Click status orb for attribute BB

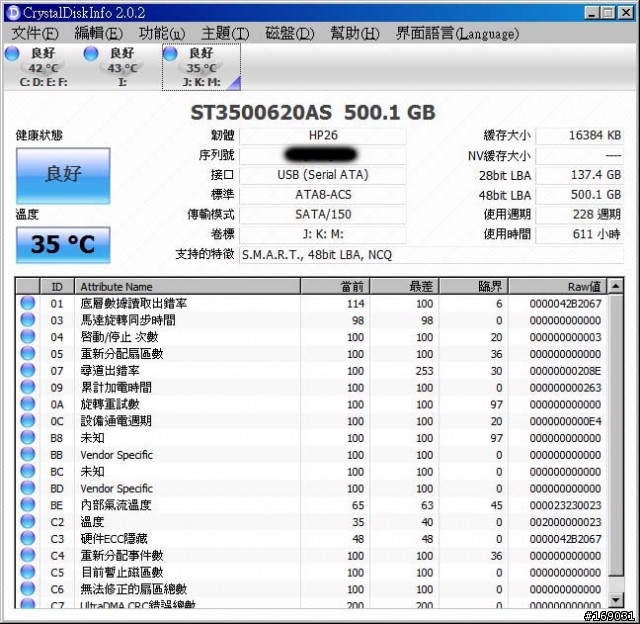coord(28,454)
